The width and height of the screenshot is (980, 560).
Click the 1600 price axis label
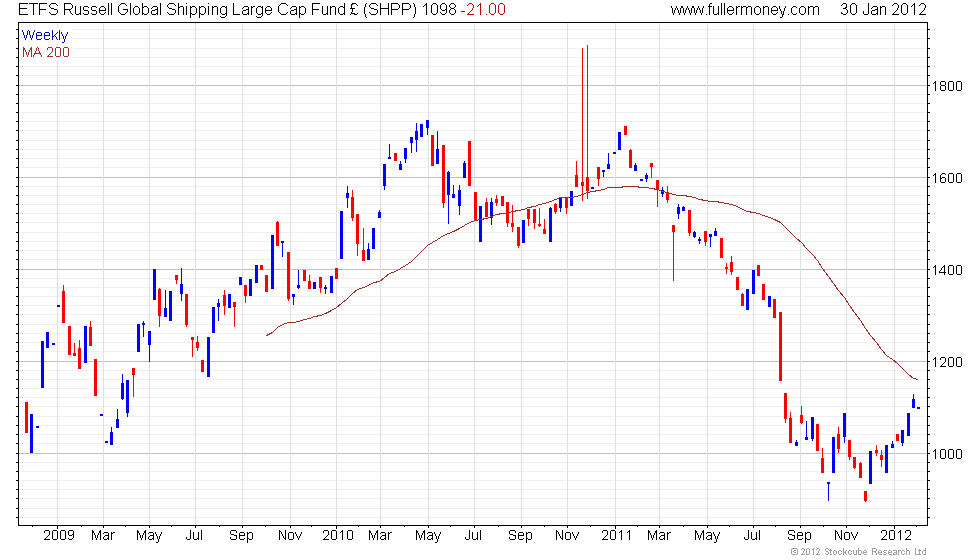tap(947, 178)
